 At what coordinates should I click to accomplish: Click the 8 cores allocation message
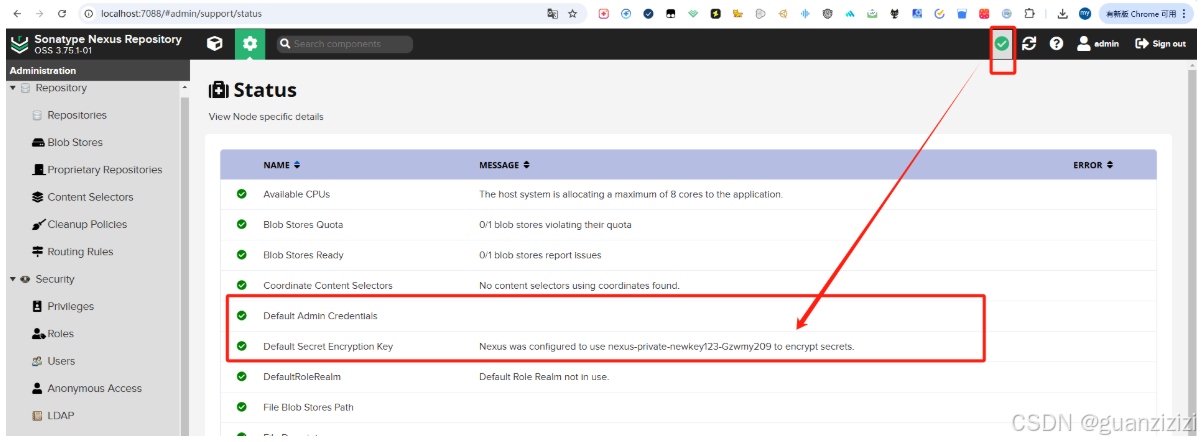tap(631, 194)
